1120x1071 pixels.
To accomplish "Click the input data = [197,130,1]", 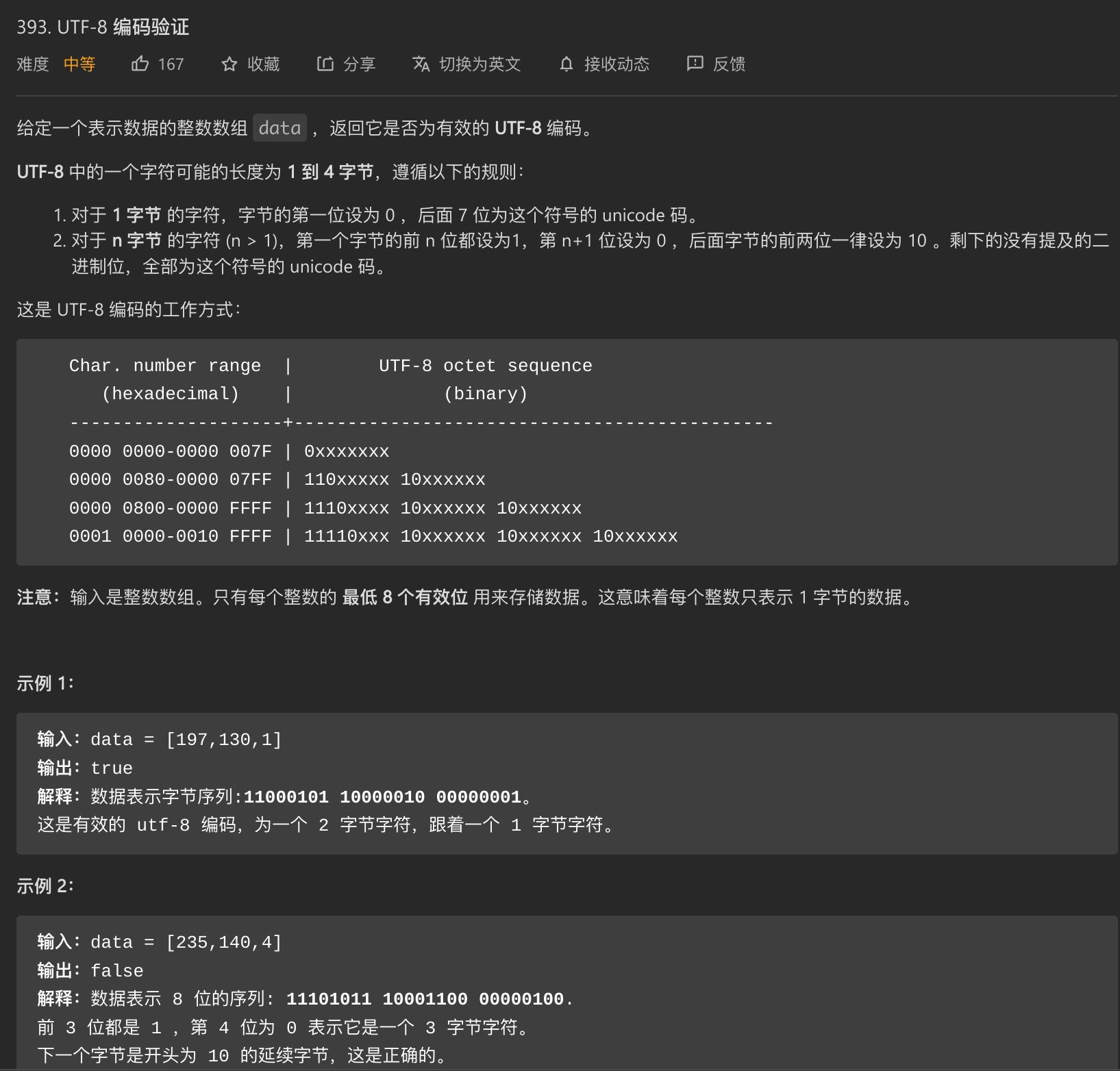I will tap(186, 740).
